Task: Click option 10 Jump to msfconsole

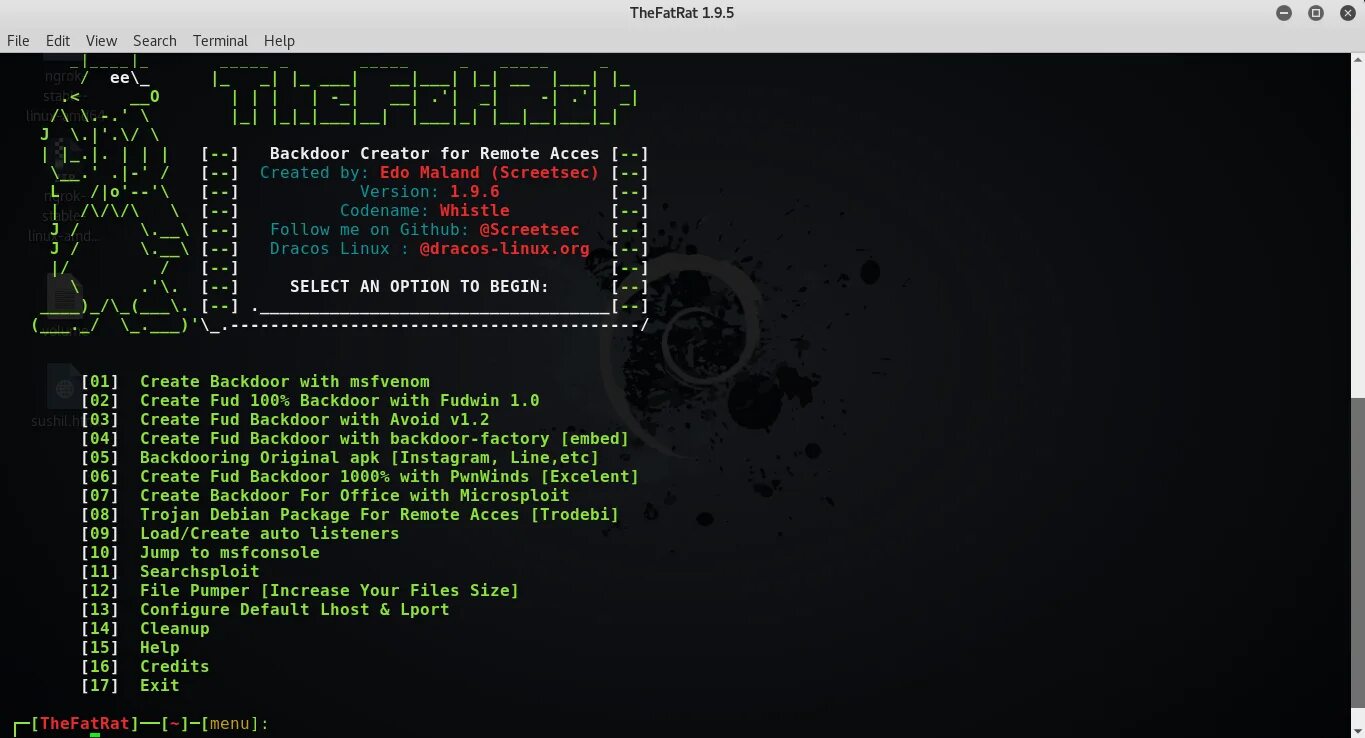Action: tap(200, 552)
